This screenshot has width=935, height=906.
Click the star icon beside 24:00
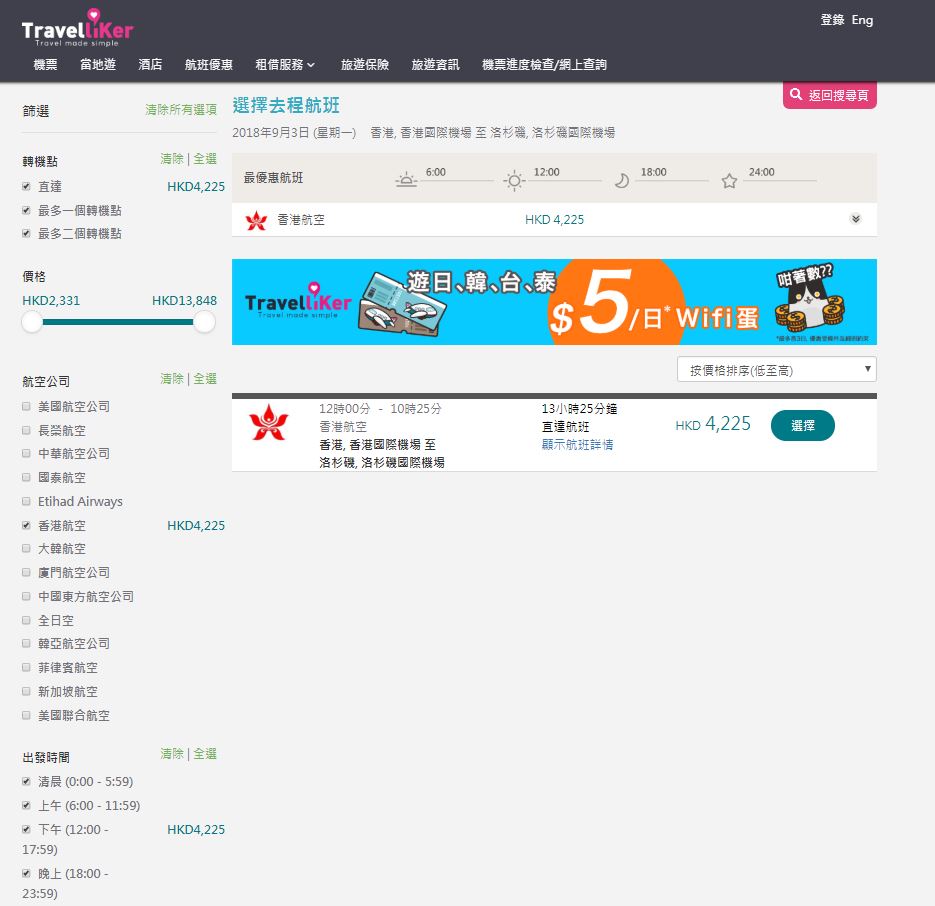point(729,181)
